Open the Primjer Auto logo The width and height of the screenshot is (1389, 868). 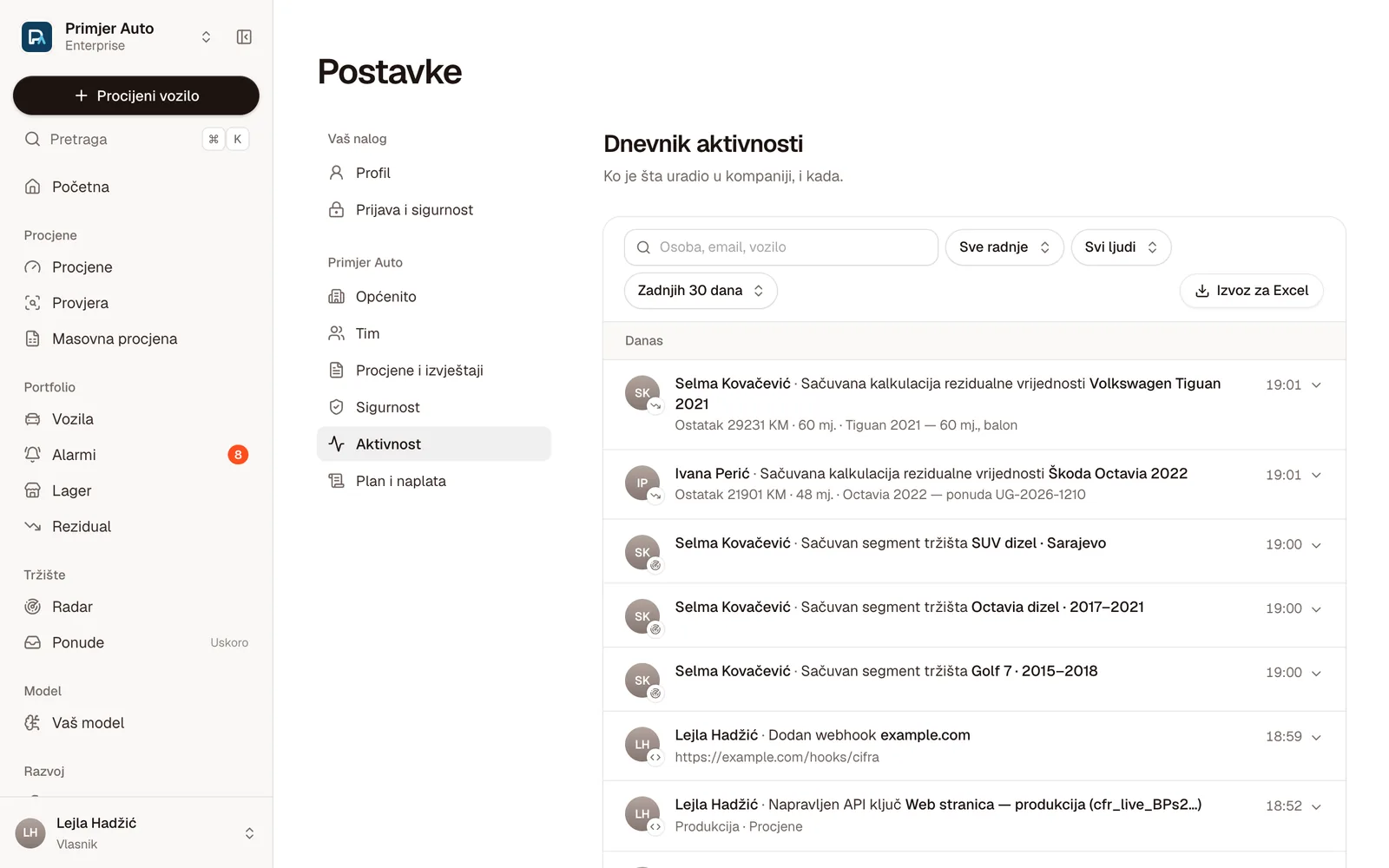coord(36,36)
